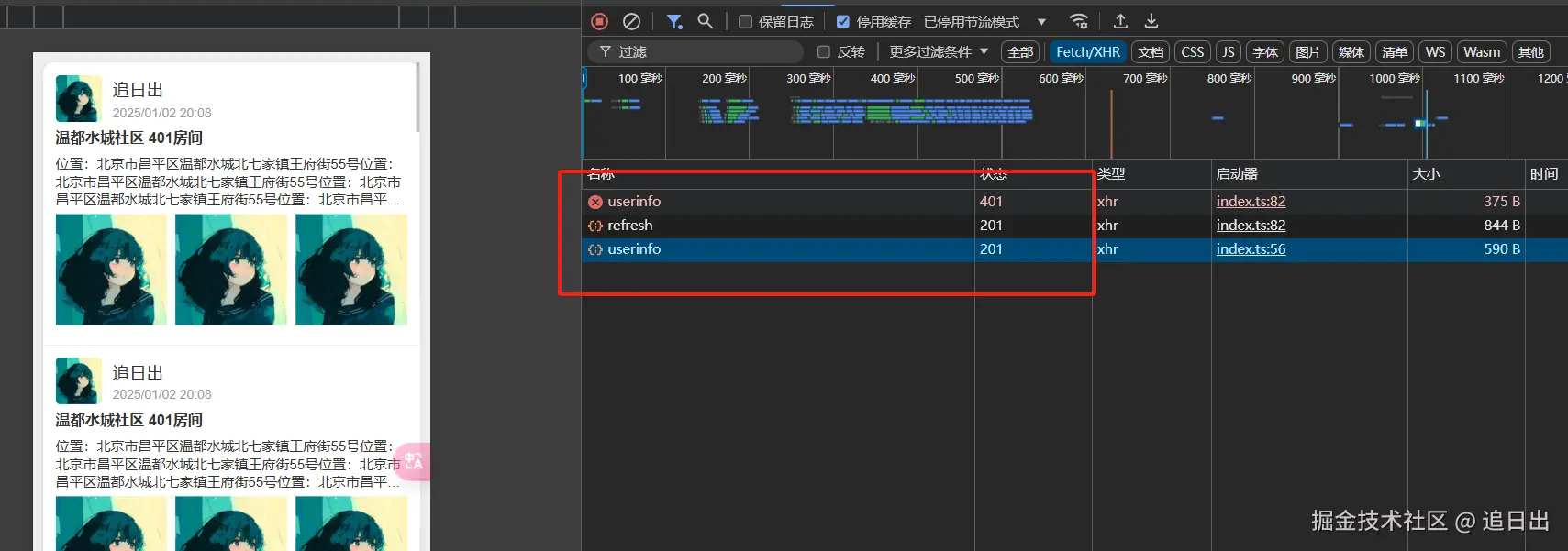Image resolution: width=1568 pixels, height=551 pixels.
Task: Open network conditions wifi icon
Action: point(1079,21)
